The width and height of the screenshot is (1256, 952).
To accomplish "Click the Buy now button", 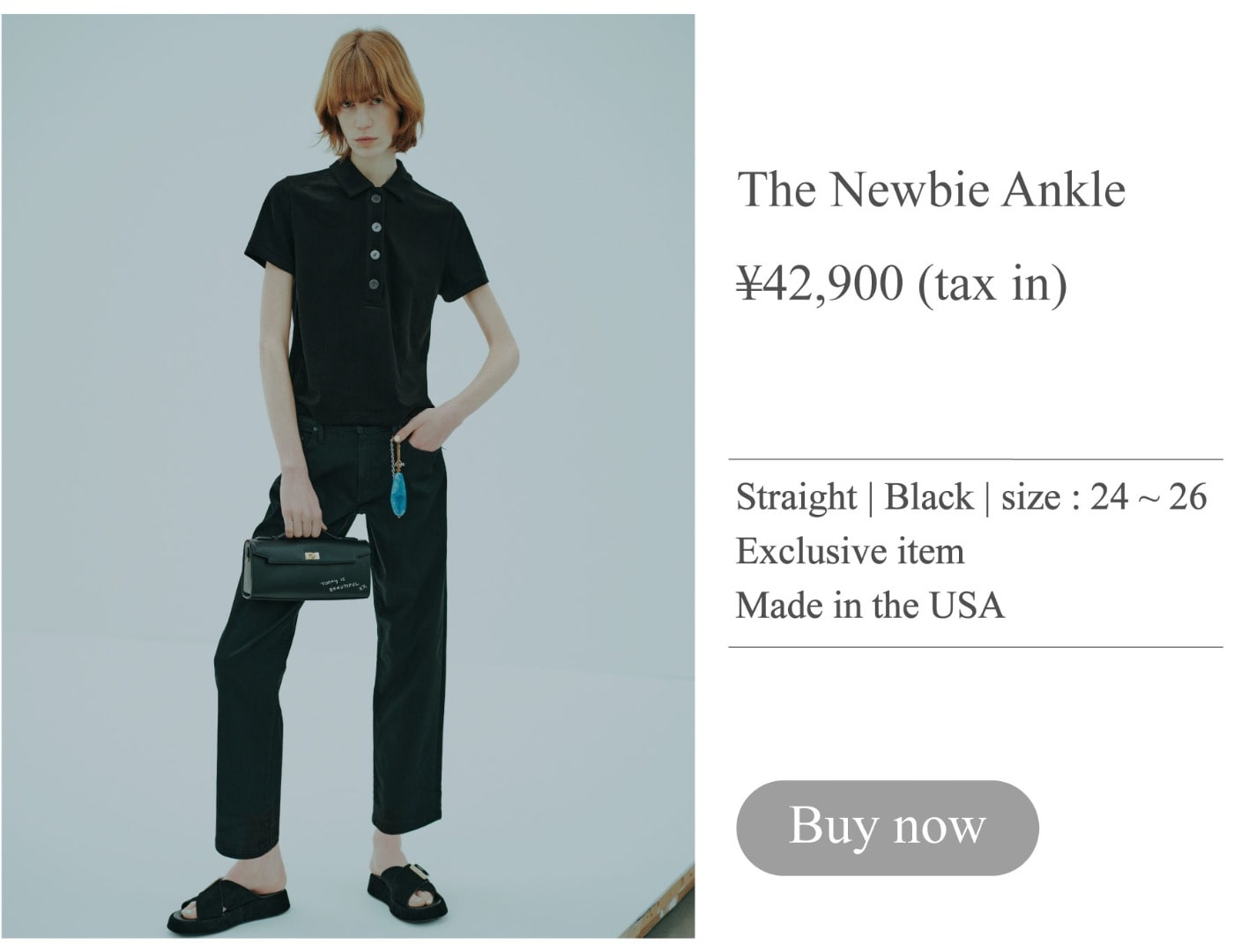I will [x=887, y=827].
